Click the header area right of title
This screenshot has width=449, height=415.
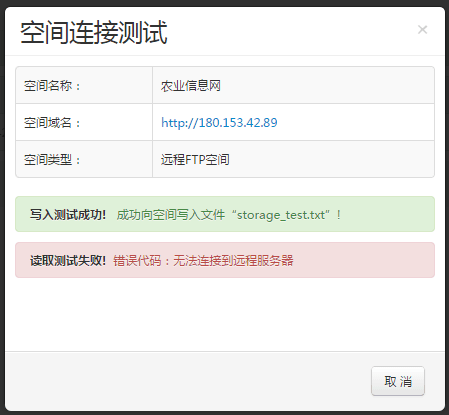coord(290,32)
